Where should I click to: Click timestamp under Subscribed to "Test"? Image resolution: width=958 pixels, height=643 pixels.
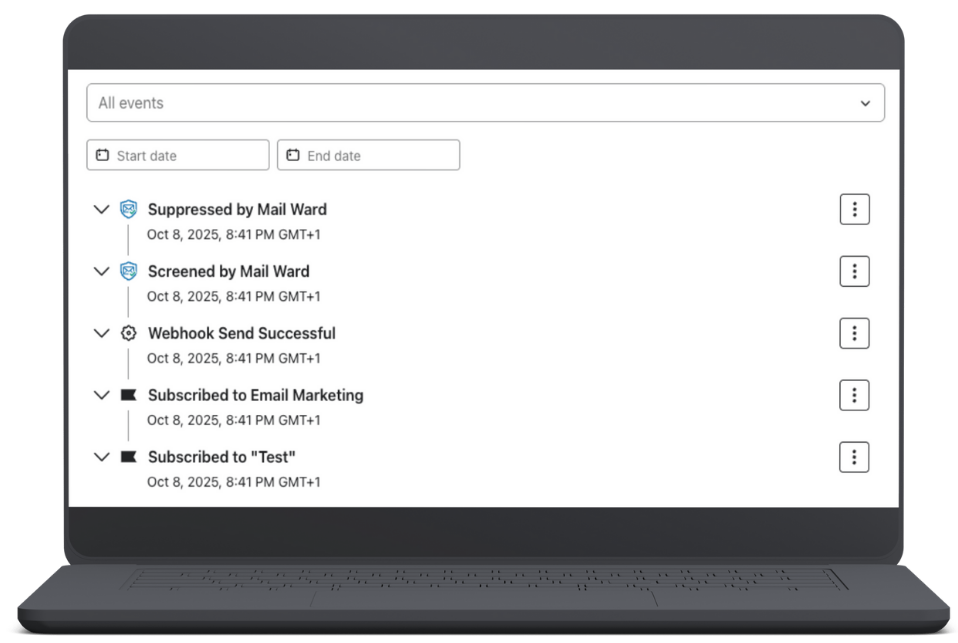tap(233, 482)
